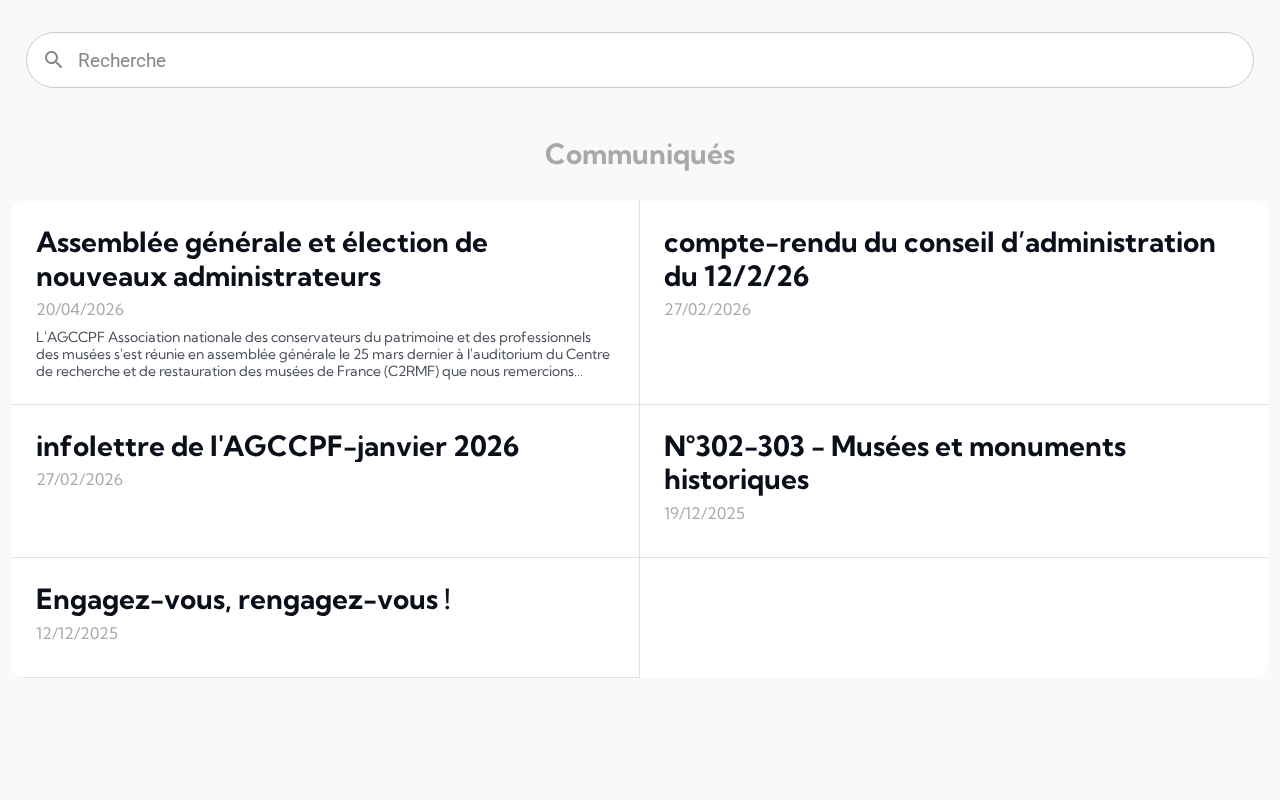Click the 20/04/2026 publication date
The width and height of the screenshot is (1280, 800).
(x=80, y=309)
